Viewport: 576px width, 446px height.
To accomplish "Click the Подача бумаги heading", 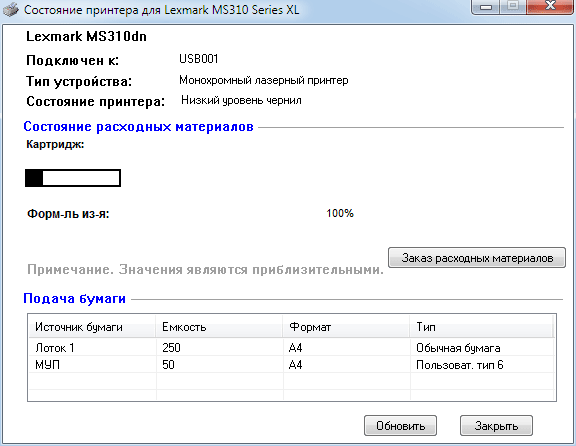I will [75, 298].
